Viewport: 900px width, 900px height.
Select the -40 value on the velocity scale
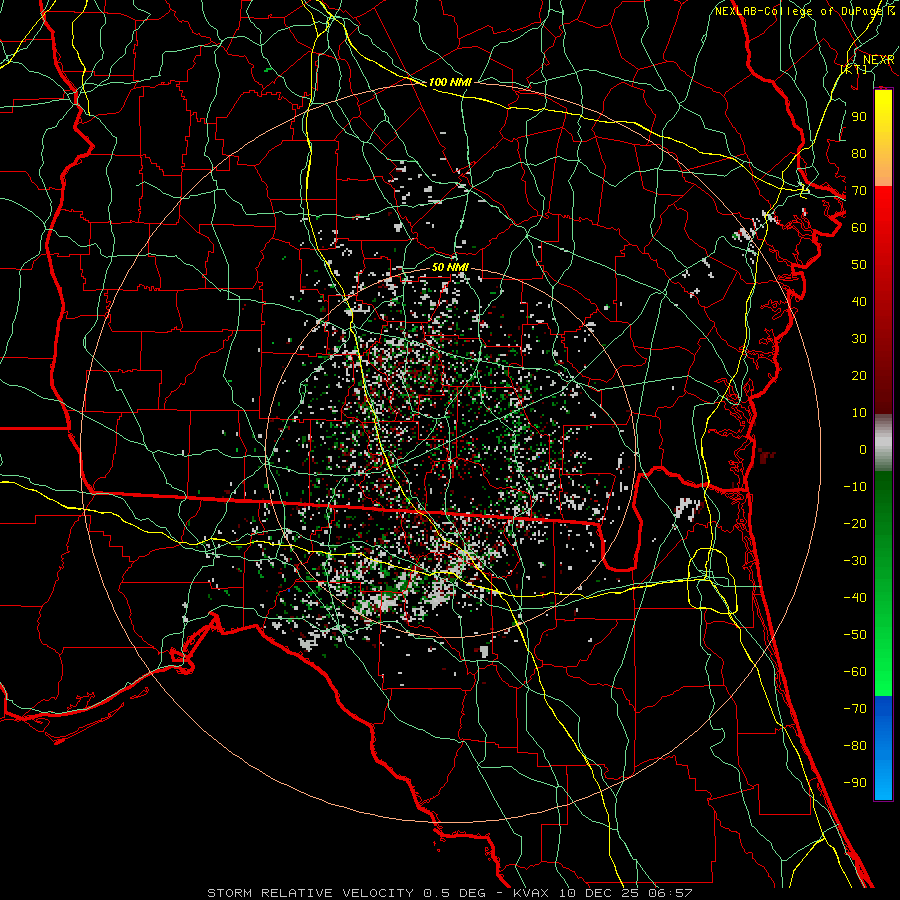[x=855, y=598]
